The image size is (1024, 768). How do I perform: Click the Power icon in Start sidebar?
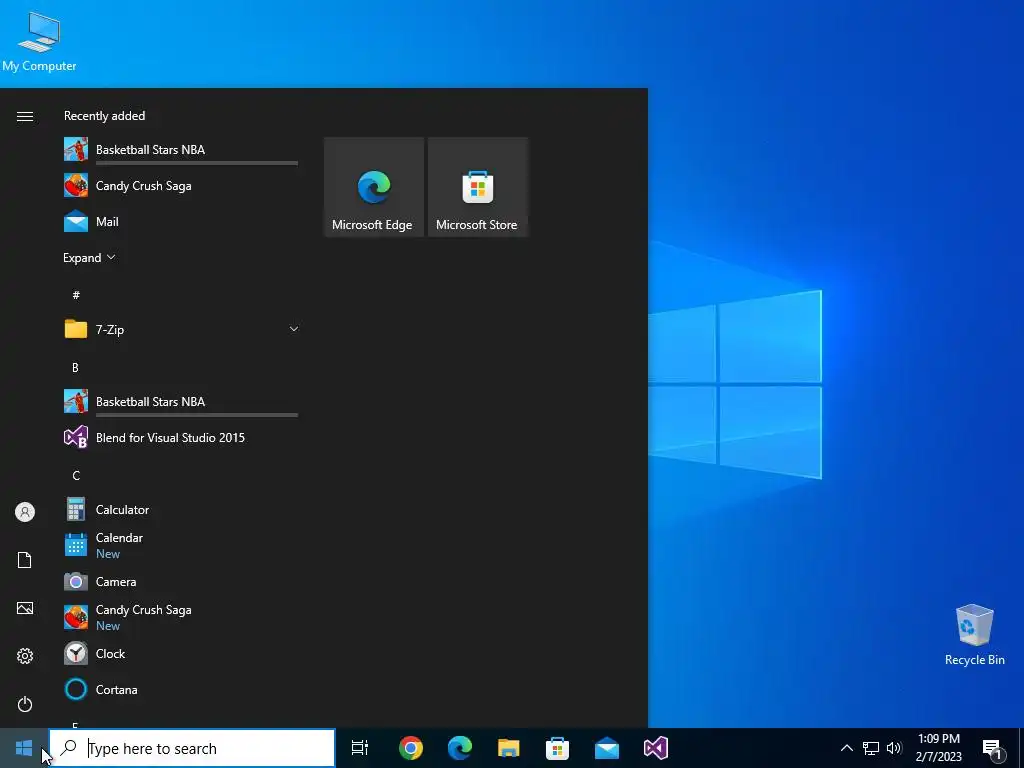tap(25, 705)
